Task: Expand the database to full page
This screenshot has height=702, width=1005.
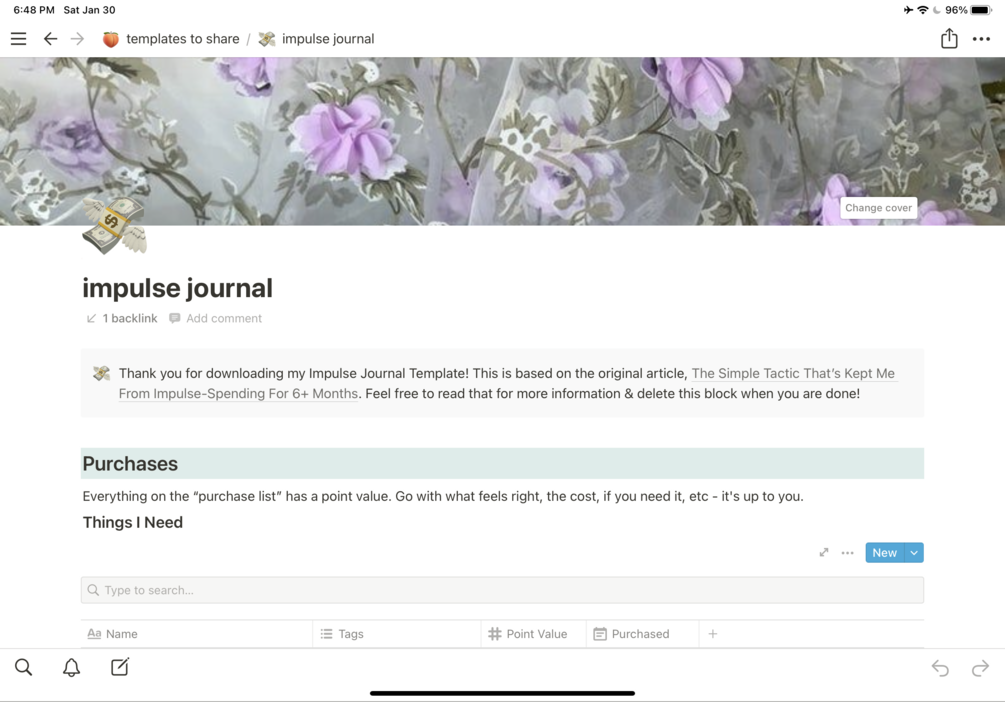Action: pos(824,553)
